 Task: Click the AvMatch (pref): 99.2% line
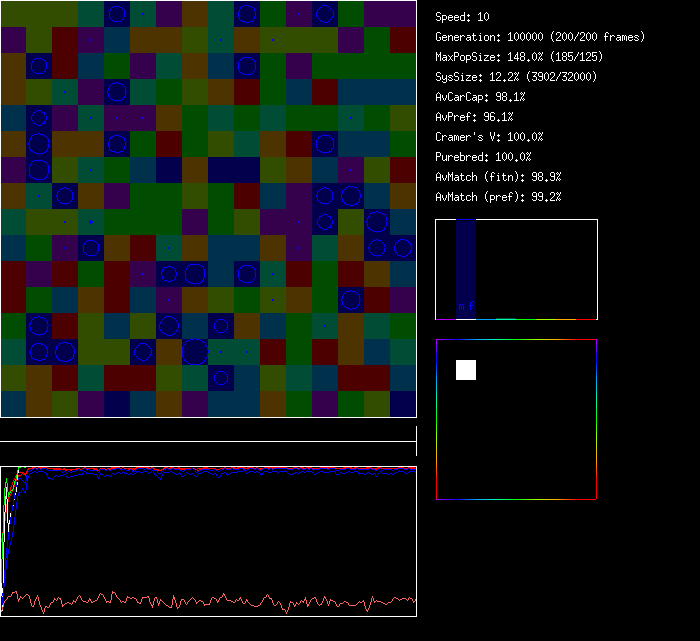[498, 197]
